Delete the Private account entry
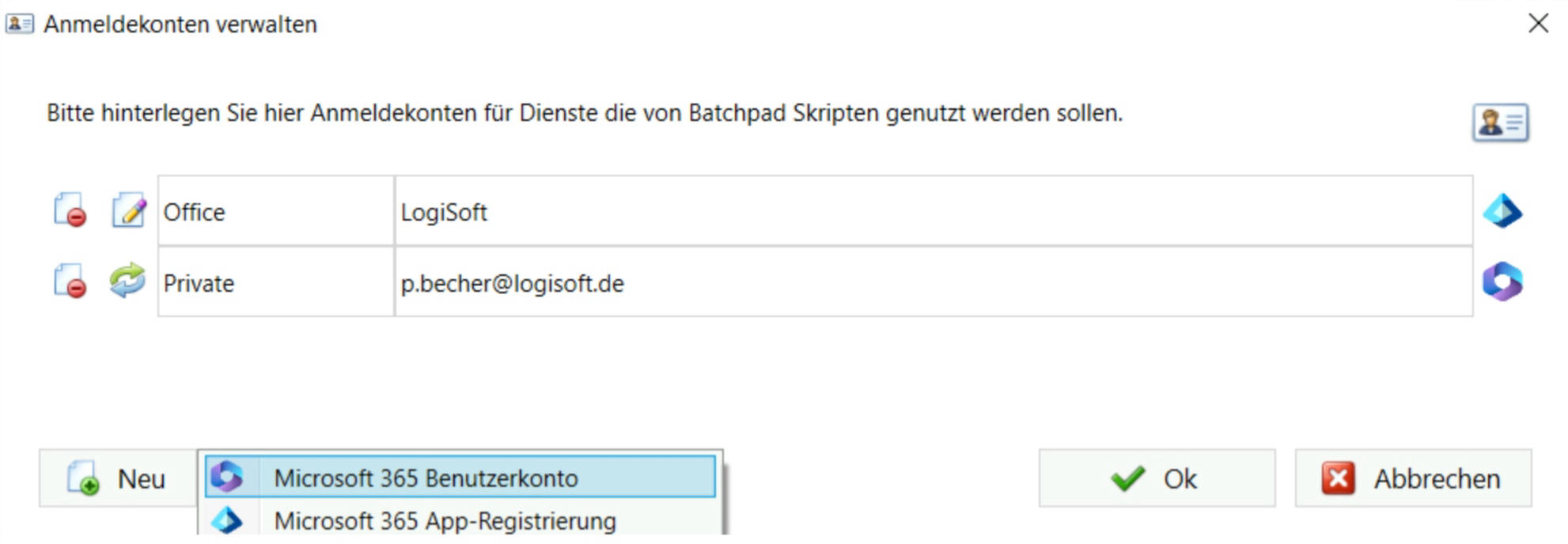1568x544 pixels. pyautogui.click(x=70, y=282)
